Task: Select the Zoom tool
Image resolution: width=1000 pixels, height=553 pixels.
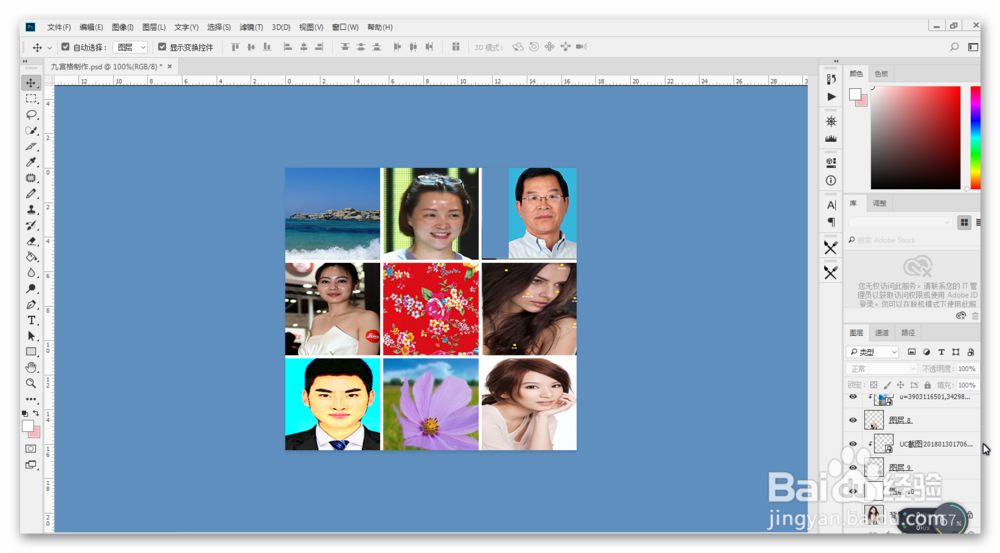Action: click(31, 383)
